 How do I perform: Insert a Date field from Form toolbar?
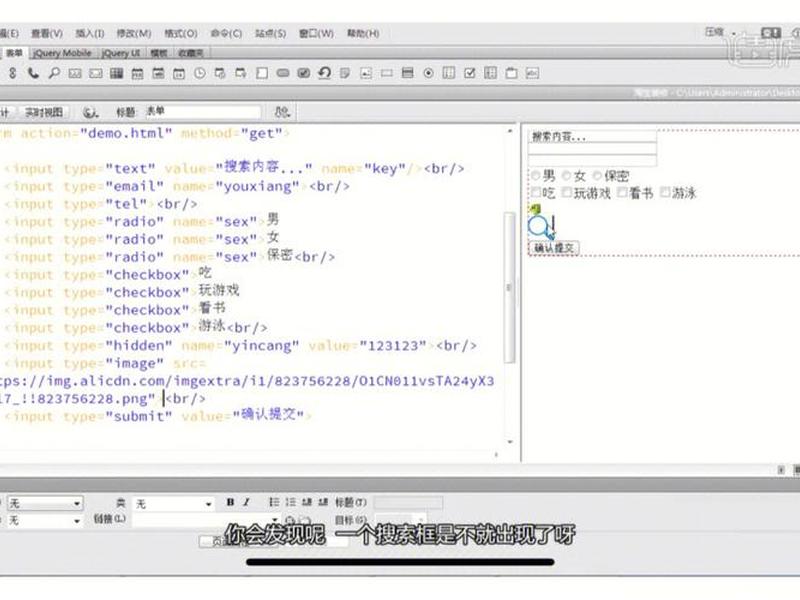pos(179,73)
